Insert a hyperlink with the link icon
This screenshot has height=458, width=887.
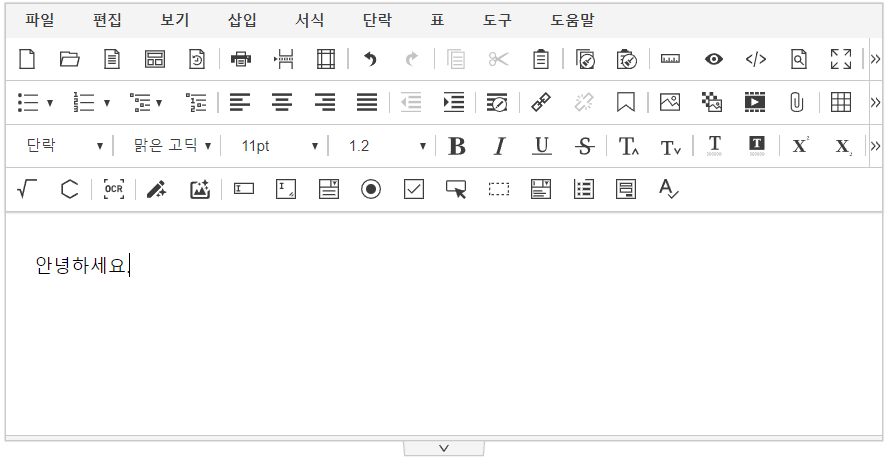pyautogui.click(x=541, y=102)
